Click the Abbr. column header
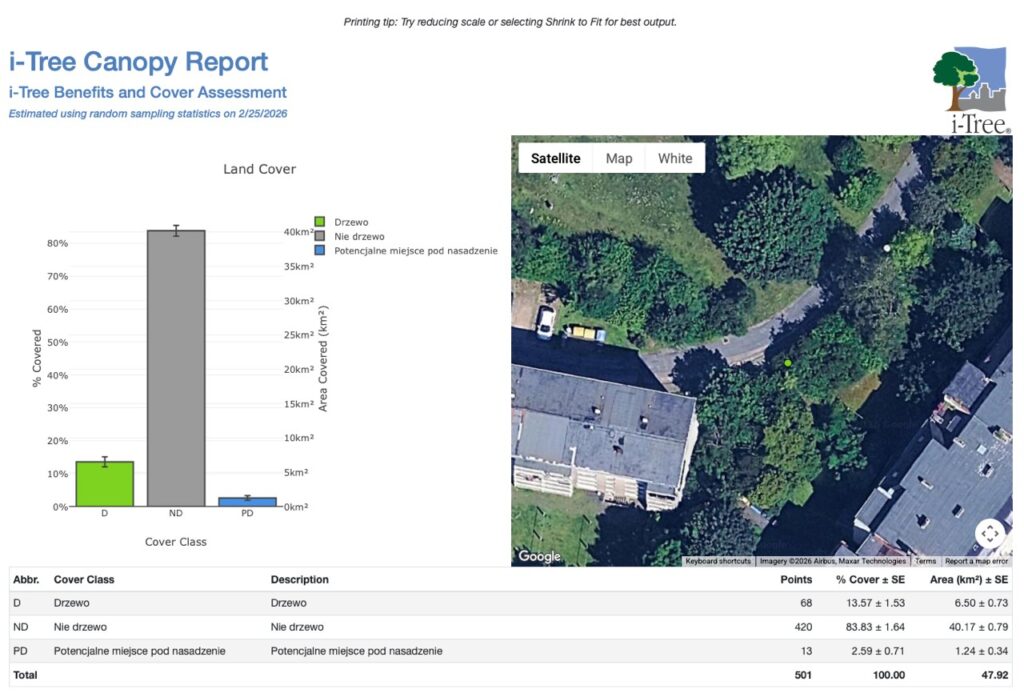The width and height of the screenshot is (1024, 693). pos(25,579)
